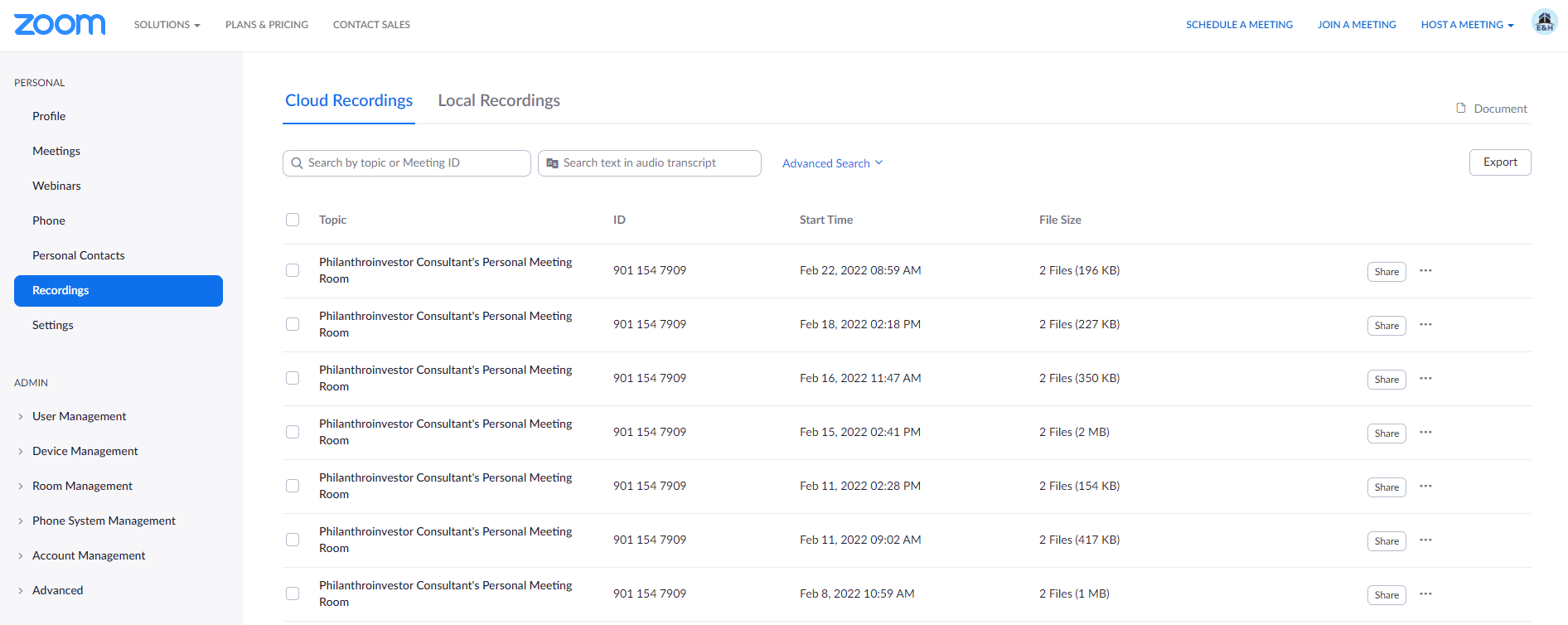Open Plans & Pricing page
The height and width of the screenshot is (625, 1568).
coord(267,25)
